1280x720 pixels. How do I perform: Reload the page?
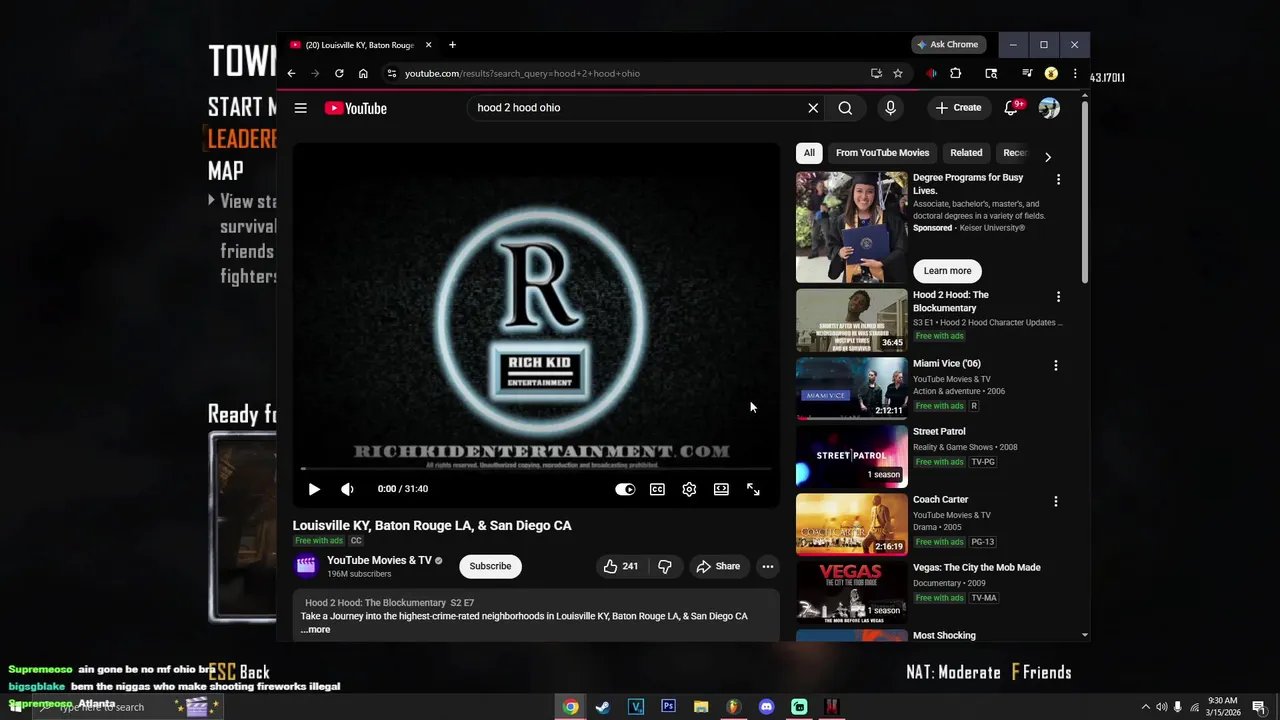(339, 73)
